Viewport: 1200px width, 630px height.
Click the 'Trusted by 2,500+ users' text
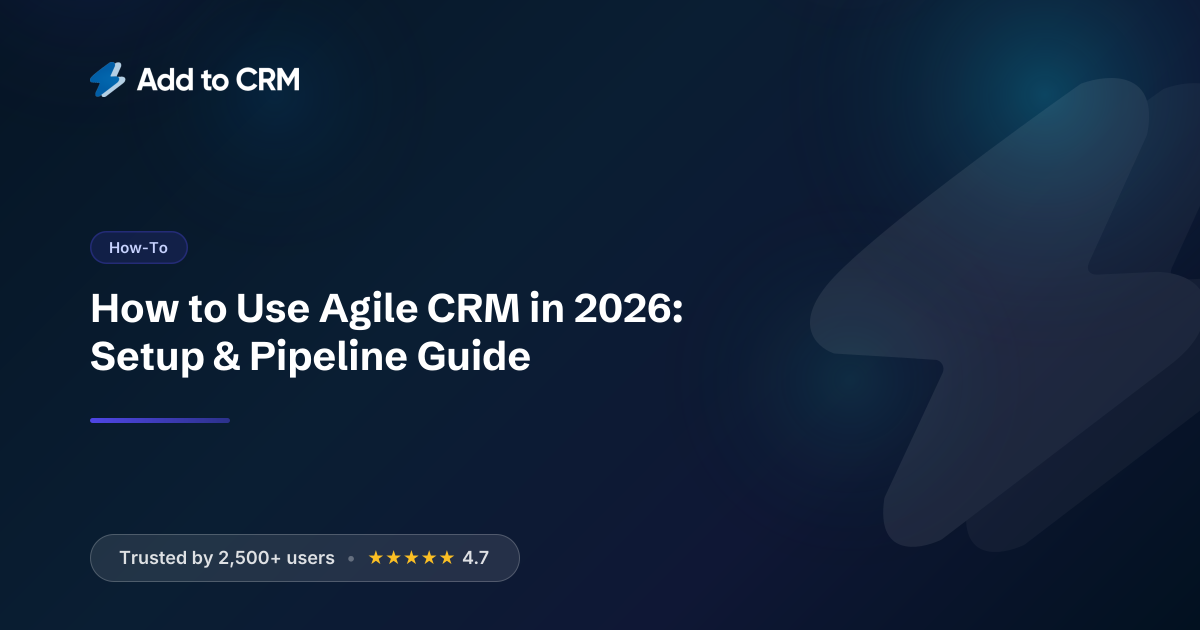(x=227, y=558)
